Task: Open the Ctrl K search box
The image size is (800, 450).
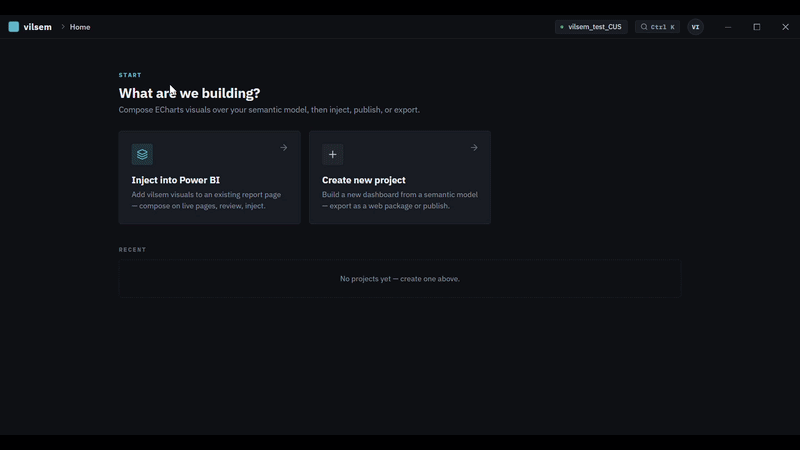Action: point(657,27)
